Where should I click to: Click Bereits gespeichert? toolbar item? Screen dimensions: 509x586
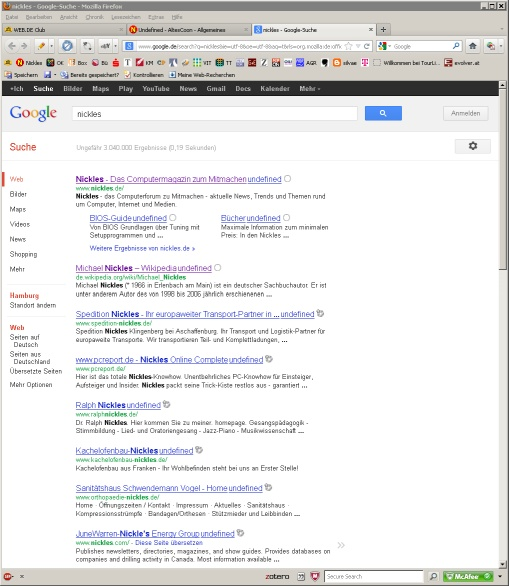pos(90,75)
